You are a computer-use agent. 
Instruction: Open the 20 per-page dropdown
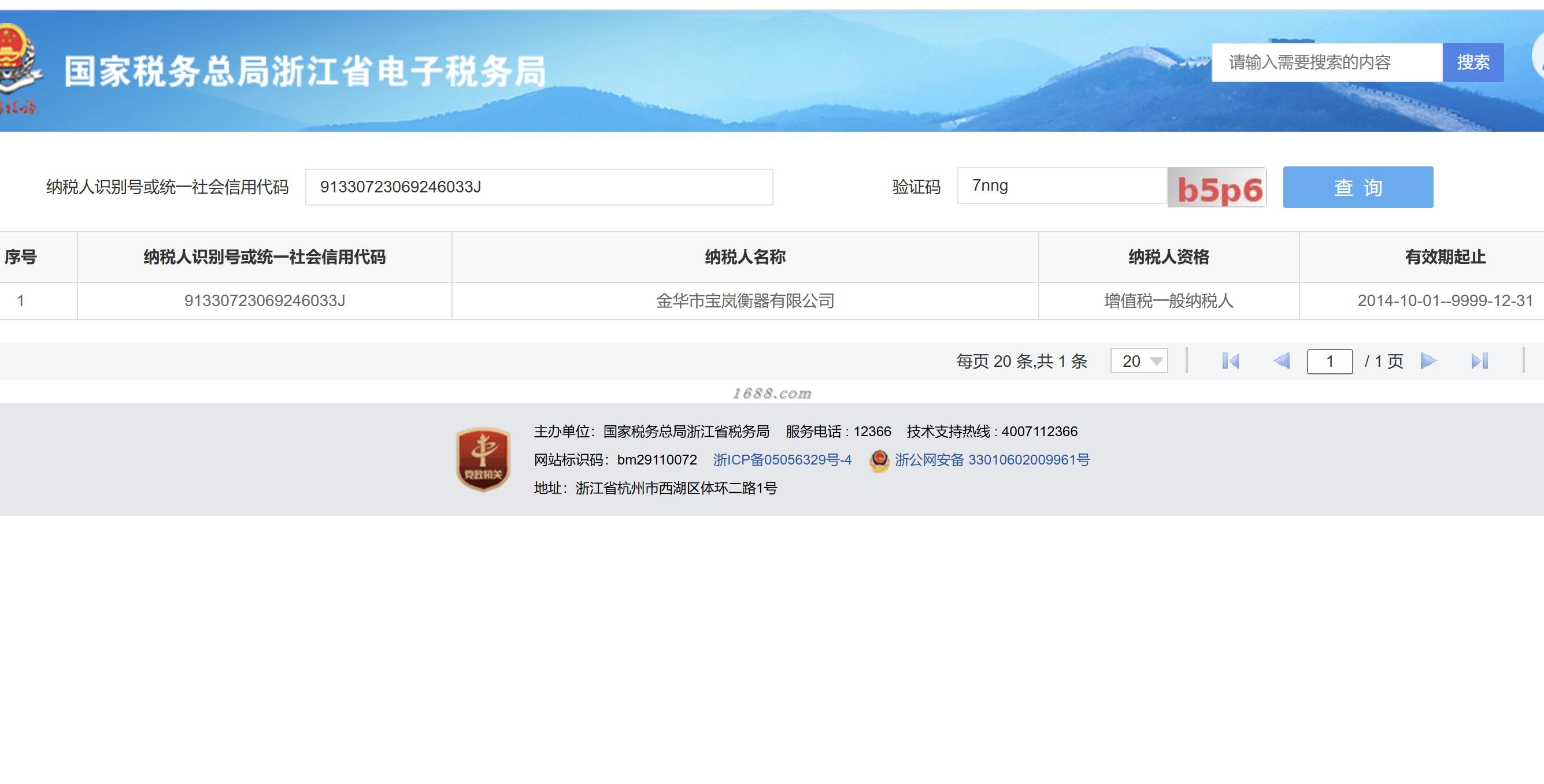tap(1139, 361)
